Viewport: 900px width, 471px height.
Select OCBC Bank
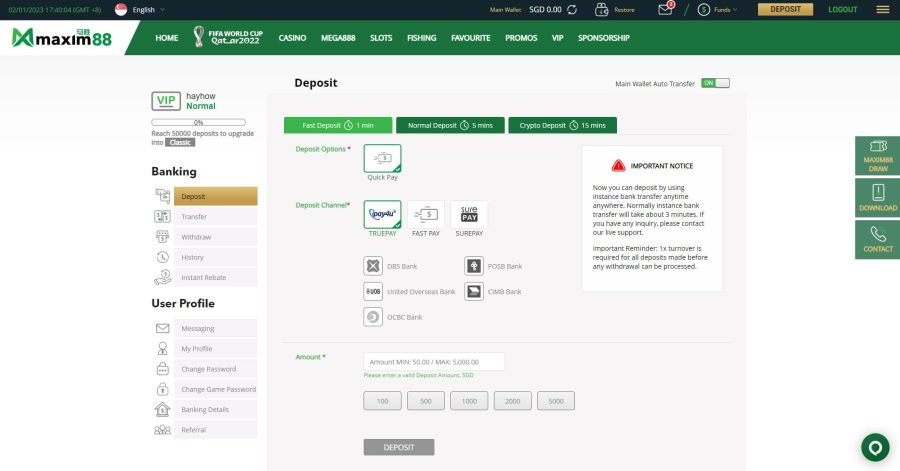click(373, 317)
